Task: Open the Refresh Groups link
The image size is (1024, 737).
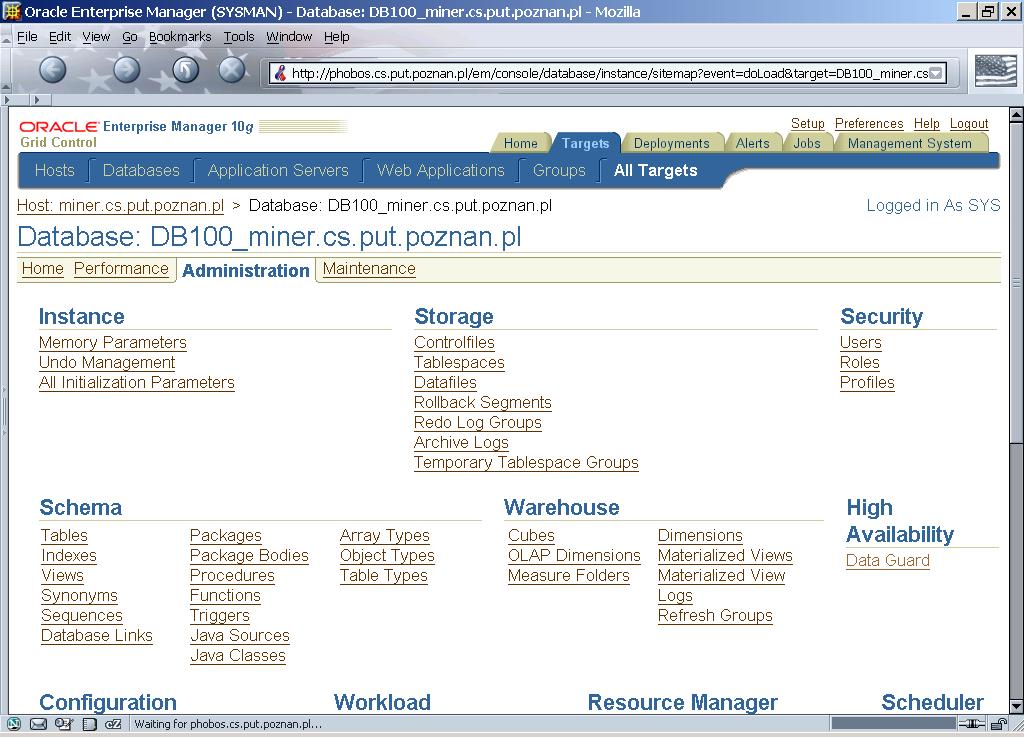Action: tap(715, 616)
